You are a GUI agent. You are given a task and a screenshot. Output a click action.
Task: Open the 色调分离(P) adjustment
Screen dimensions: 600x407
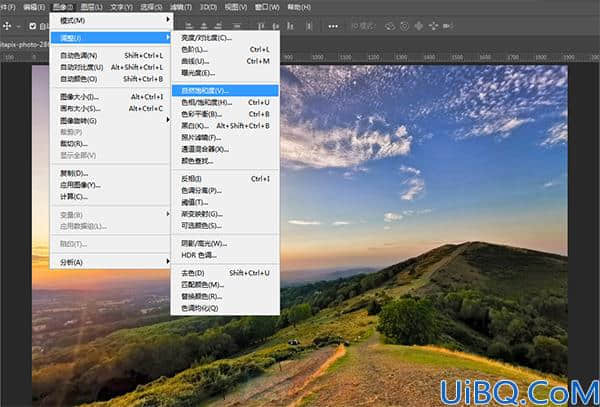tap(225, 190)
